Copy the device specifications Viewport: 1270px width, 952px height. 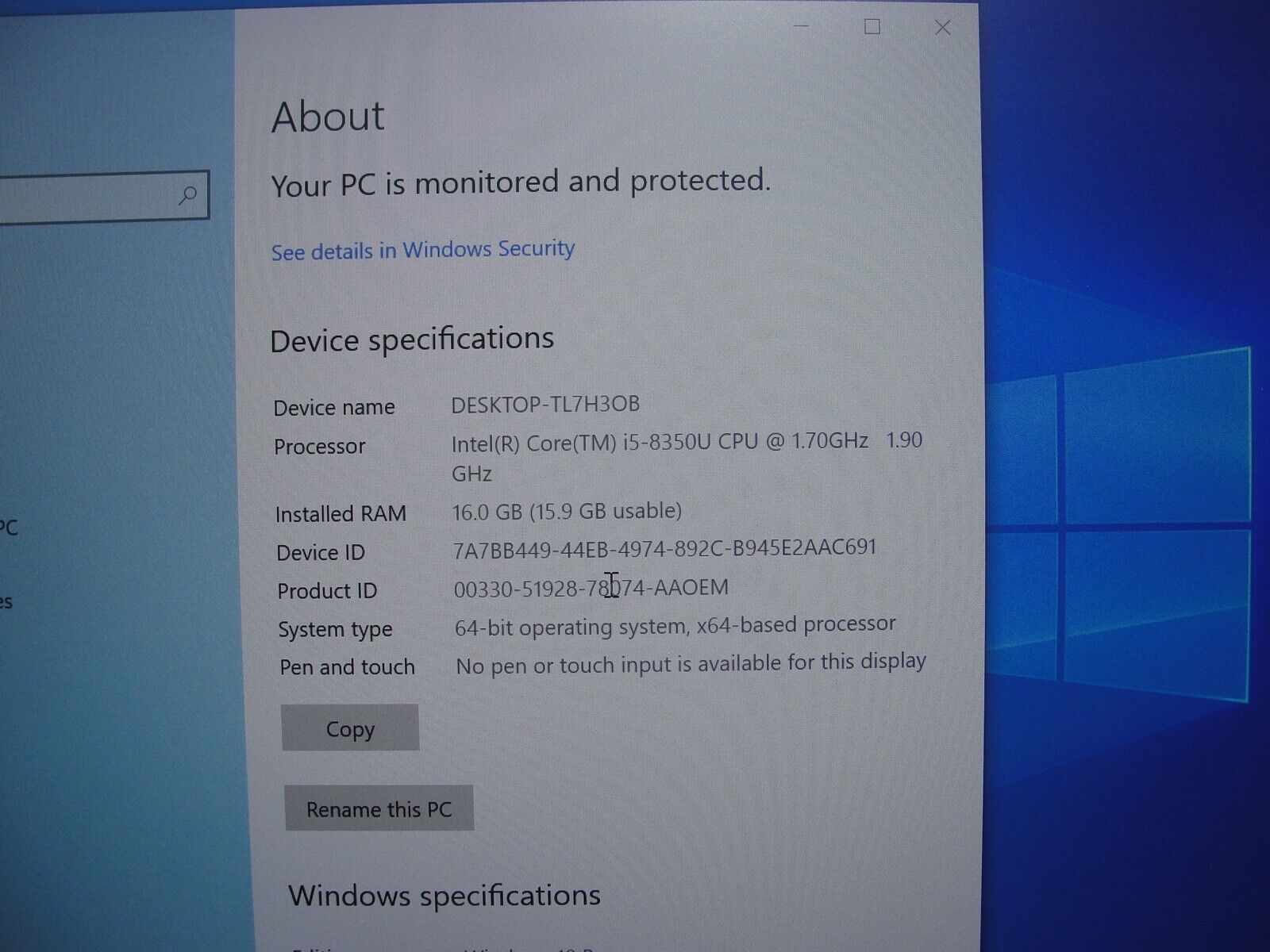(350, 727)
